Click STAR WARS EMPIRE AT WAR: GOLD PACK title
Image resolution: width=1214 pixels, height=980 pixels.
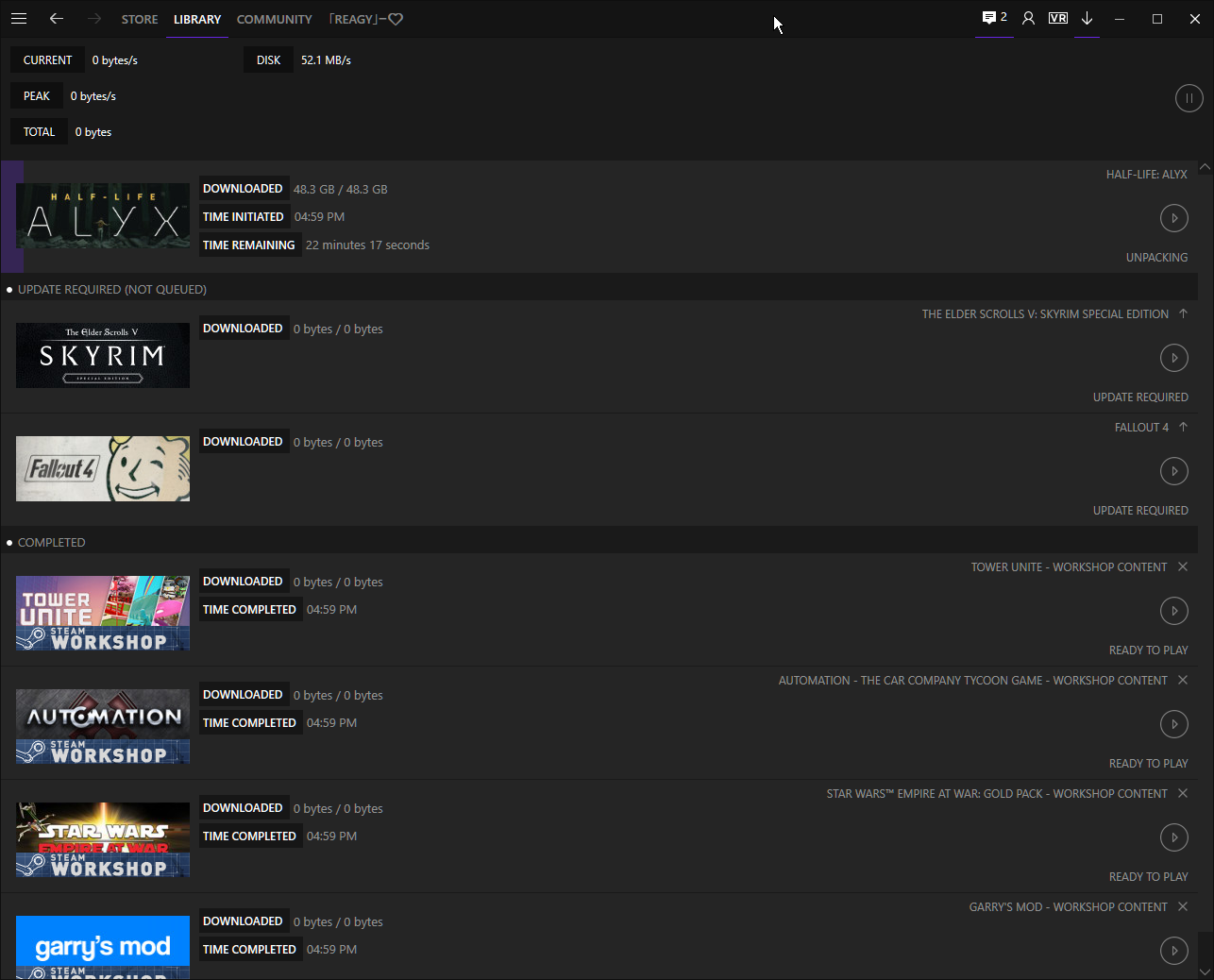click(997, 794)
